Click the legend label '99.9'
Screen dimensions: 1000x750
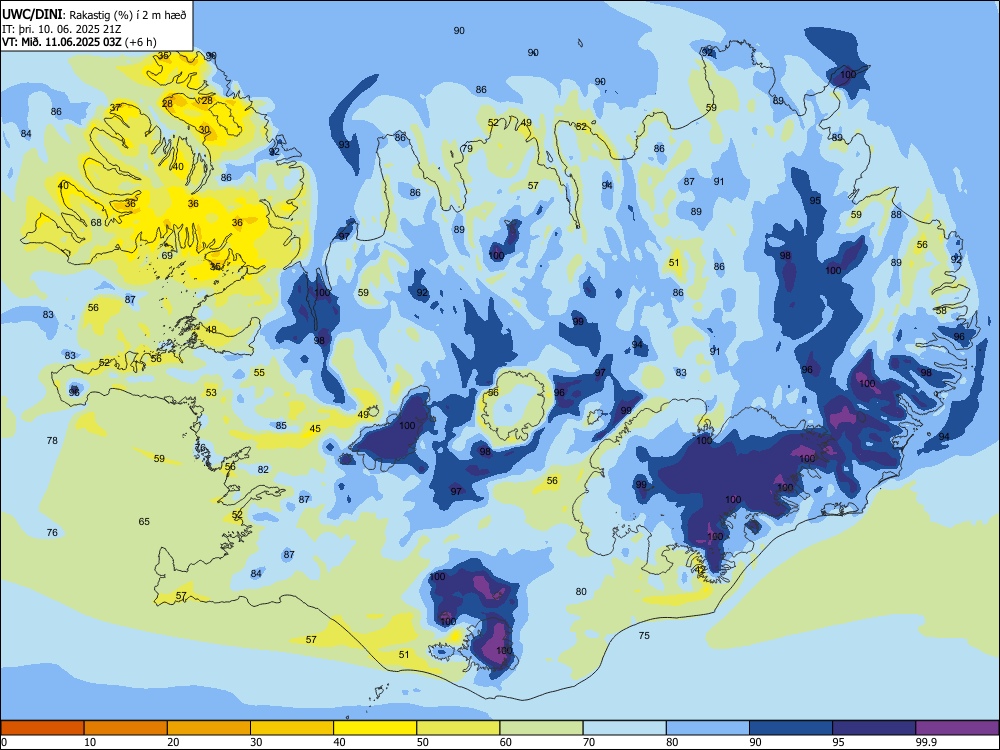(926, 742)
